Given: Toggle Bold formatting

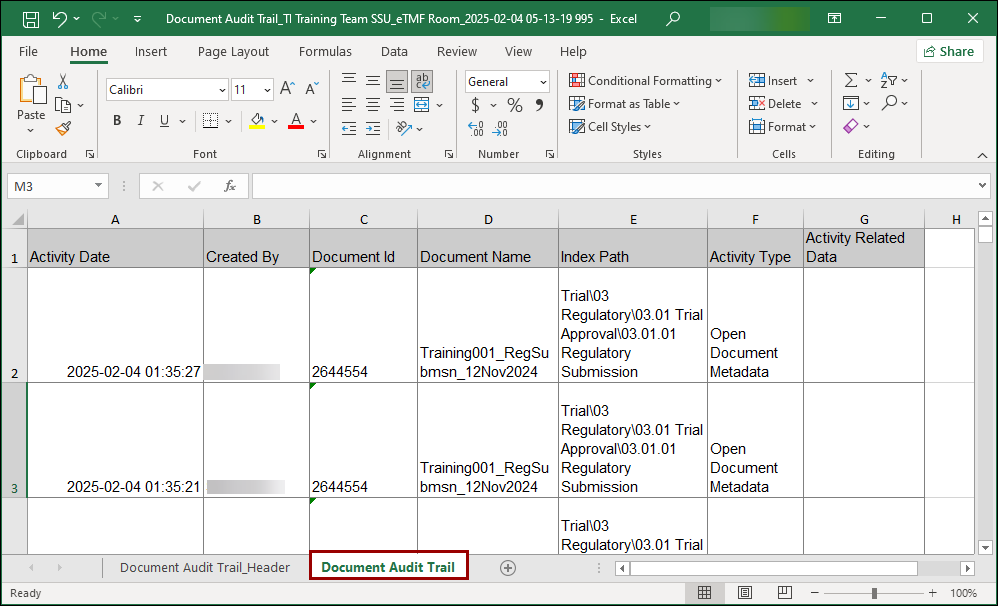Looking at the screenshot, I should 116,121.
